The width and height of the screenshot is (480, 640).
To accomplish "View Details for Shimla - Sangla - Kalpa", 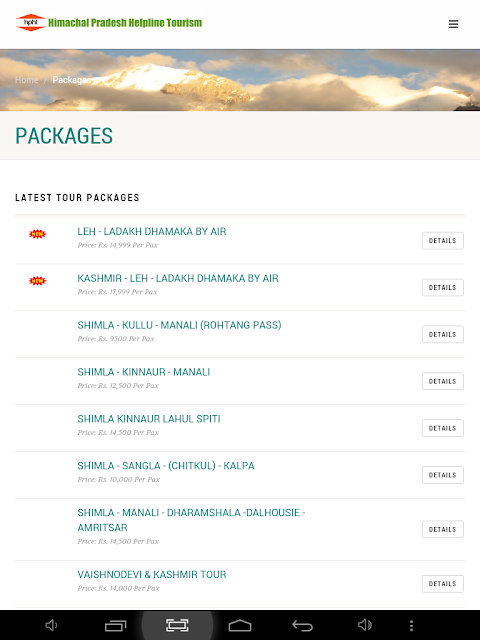I will pyautogui.click(x=442, y=475).
